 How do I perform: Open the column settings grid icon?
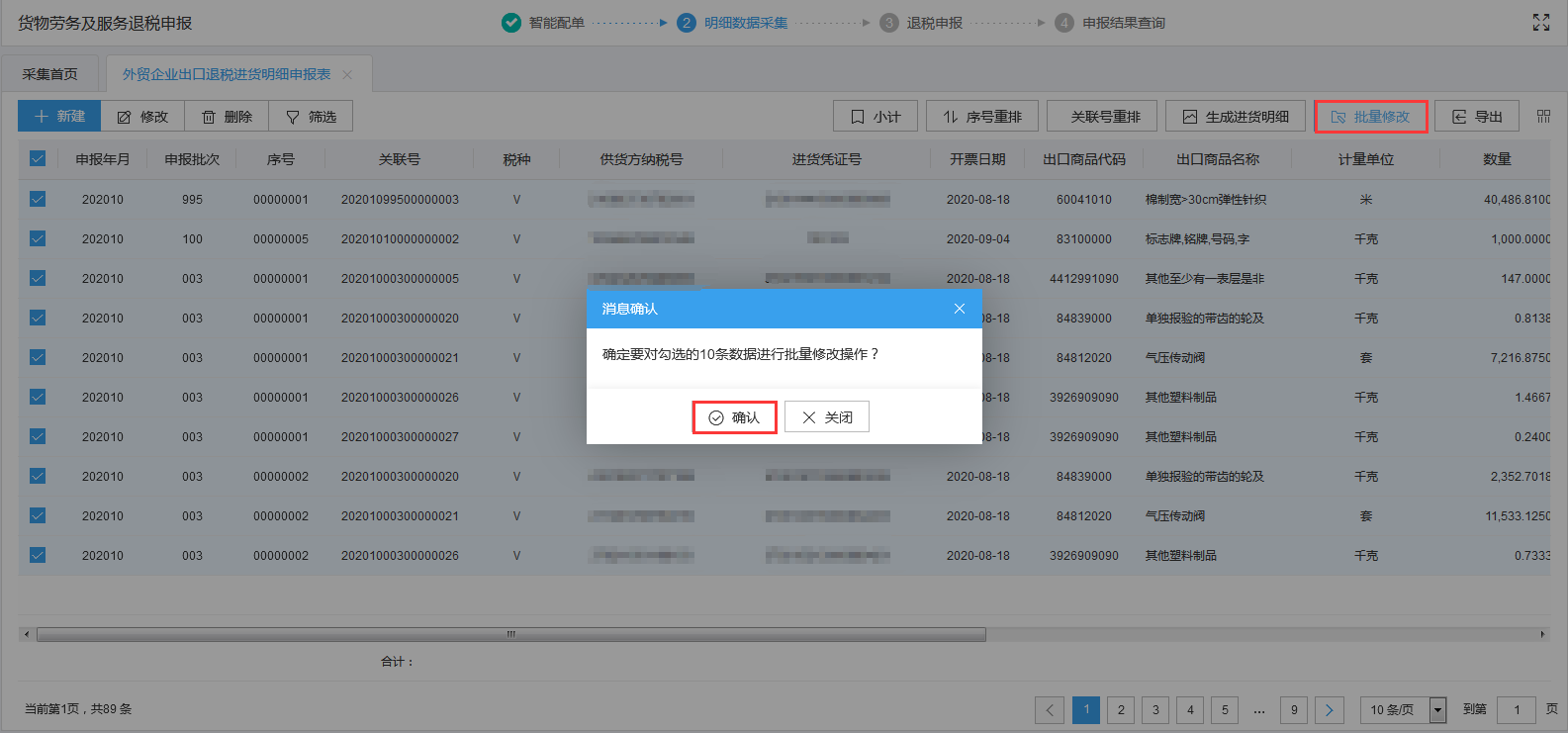[1543, 117]
